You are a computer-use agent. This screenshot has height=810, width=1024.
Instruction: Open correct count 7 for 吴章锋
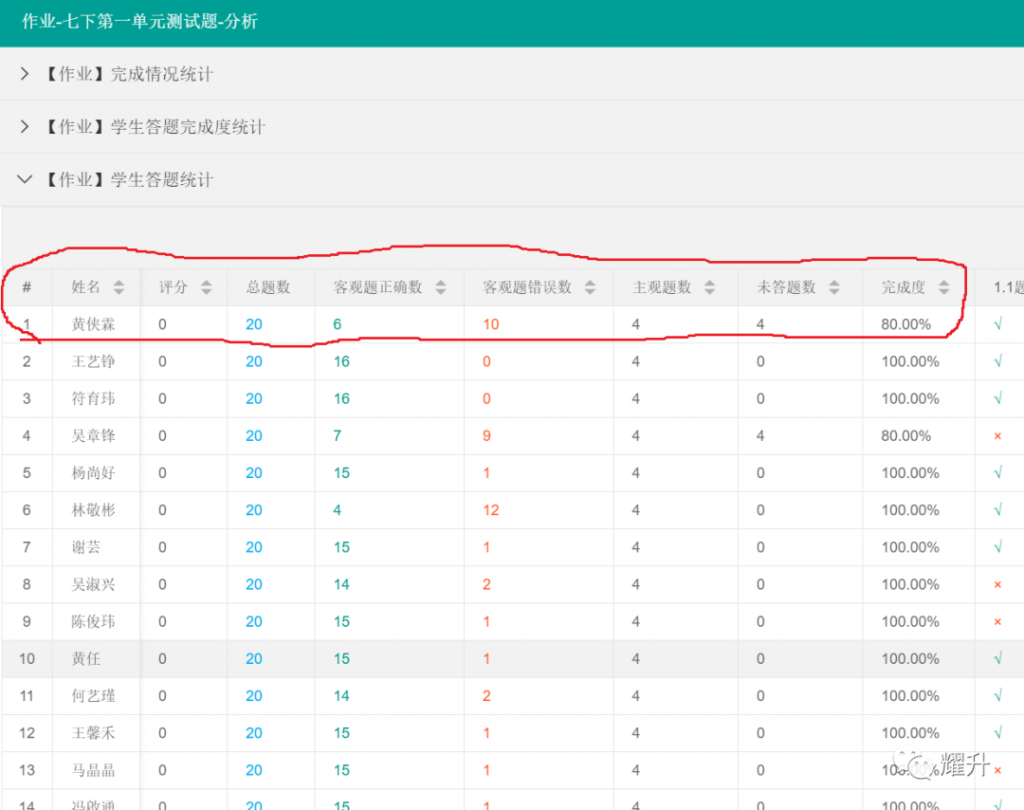point(337,436)
